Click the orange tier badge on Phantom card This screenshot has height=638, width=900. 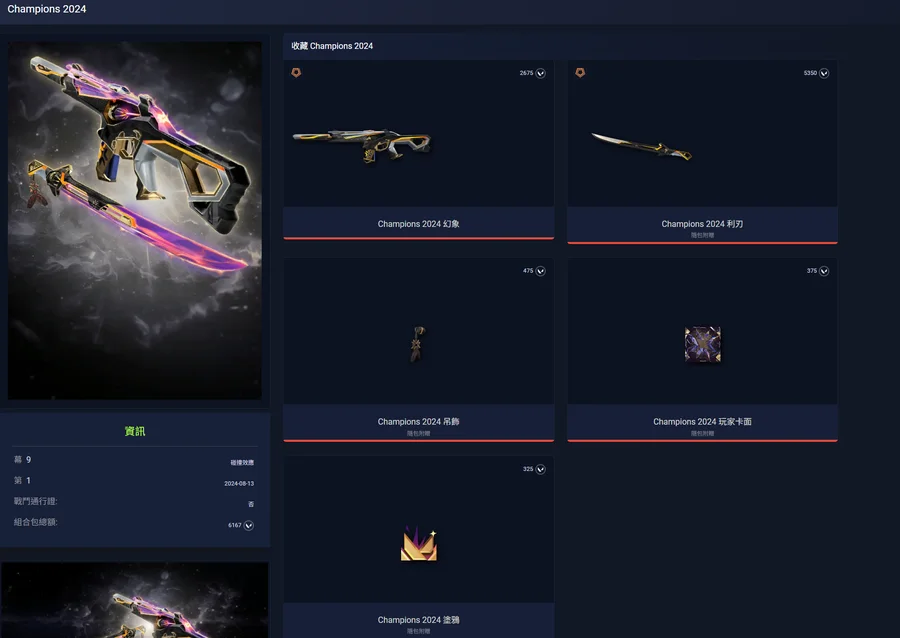point(296,73)
